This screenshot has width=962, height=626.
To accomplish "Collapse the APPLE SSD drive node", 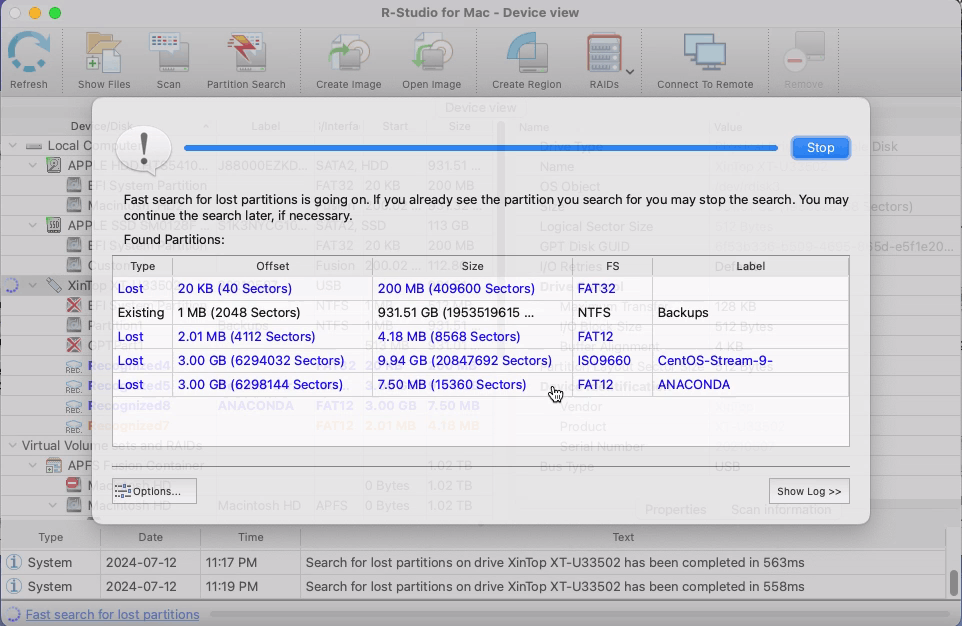I will [x=33, y=225].
